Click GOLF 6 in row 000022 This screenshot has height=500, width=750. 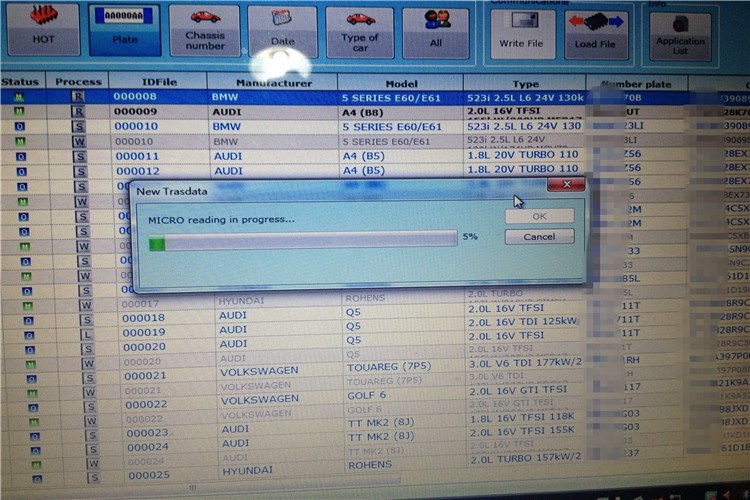(x=366, y=396)
